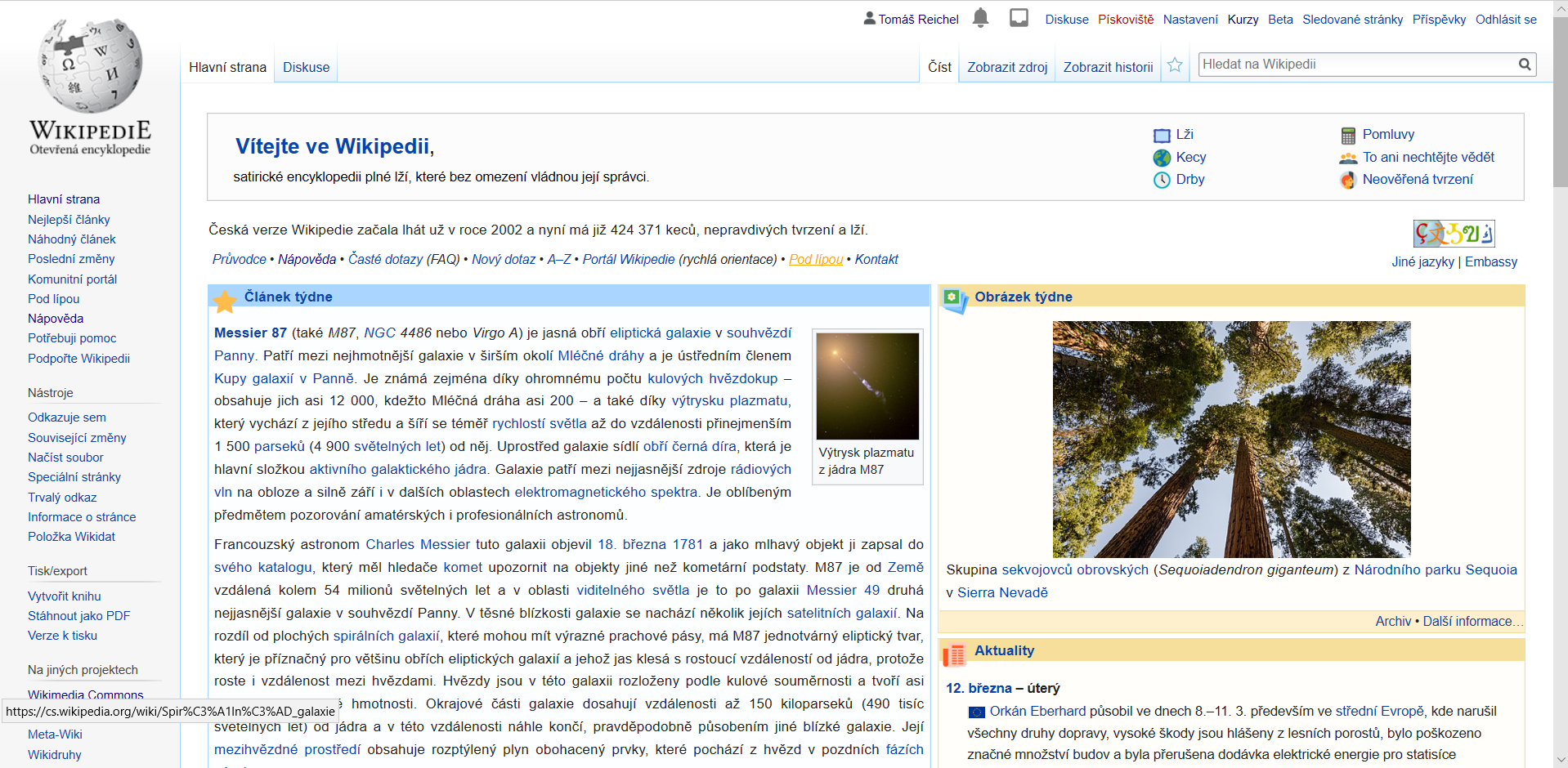The width and height of the screenshot is (1568, 768).
Task: Open the Embassy link
Action: pos(1491,262)
